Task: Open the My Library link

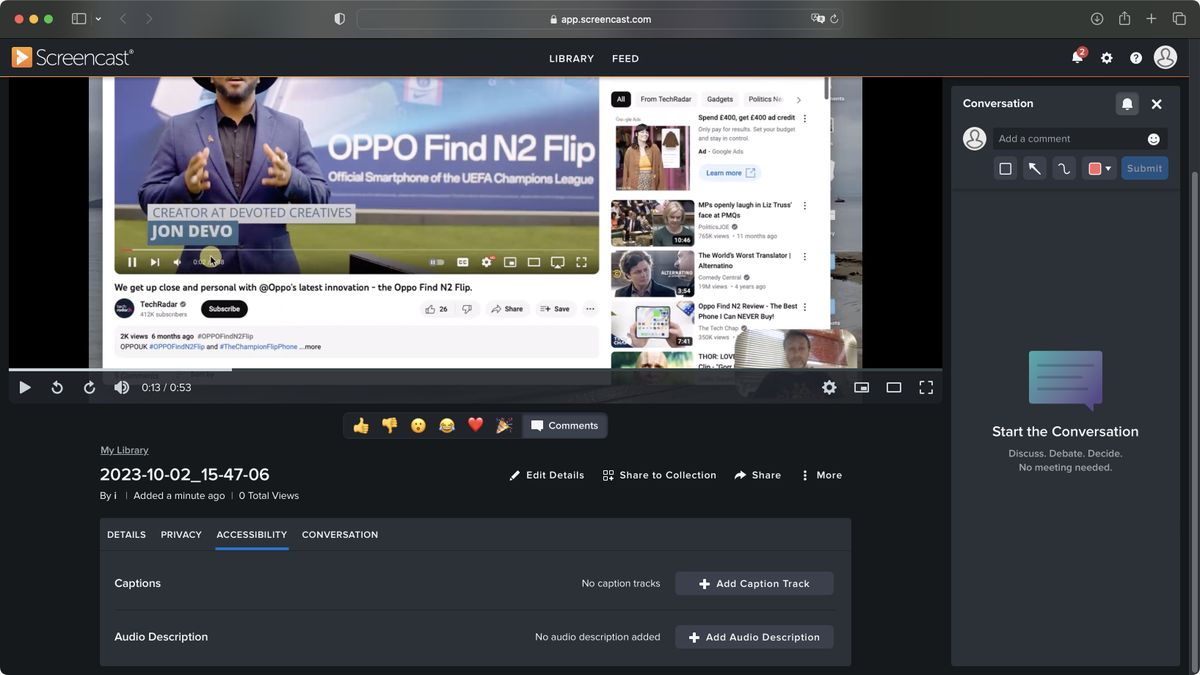Action: pos(124,449)
